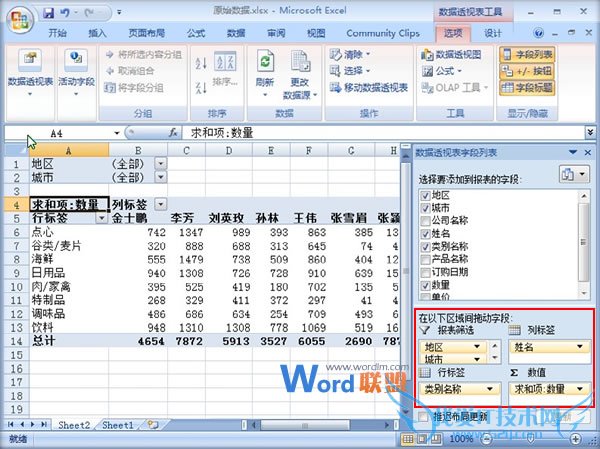Expand the Name Box dropdown arrow
600x449 pixels.
(116, 133)
